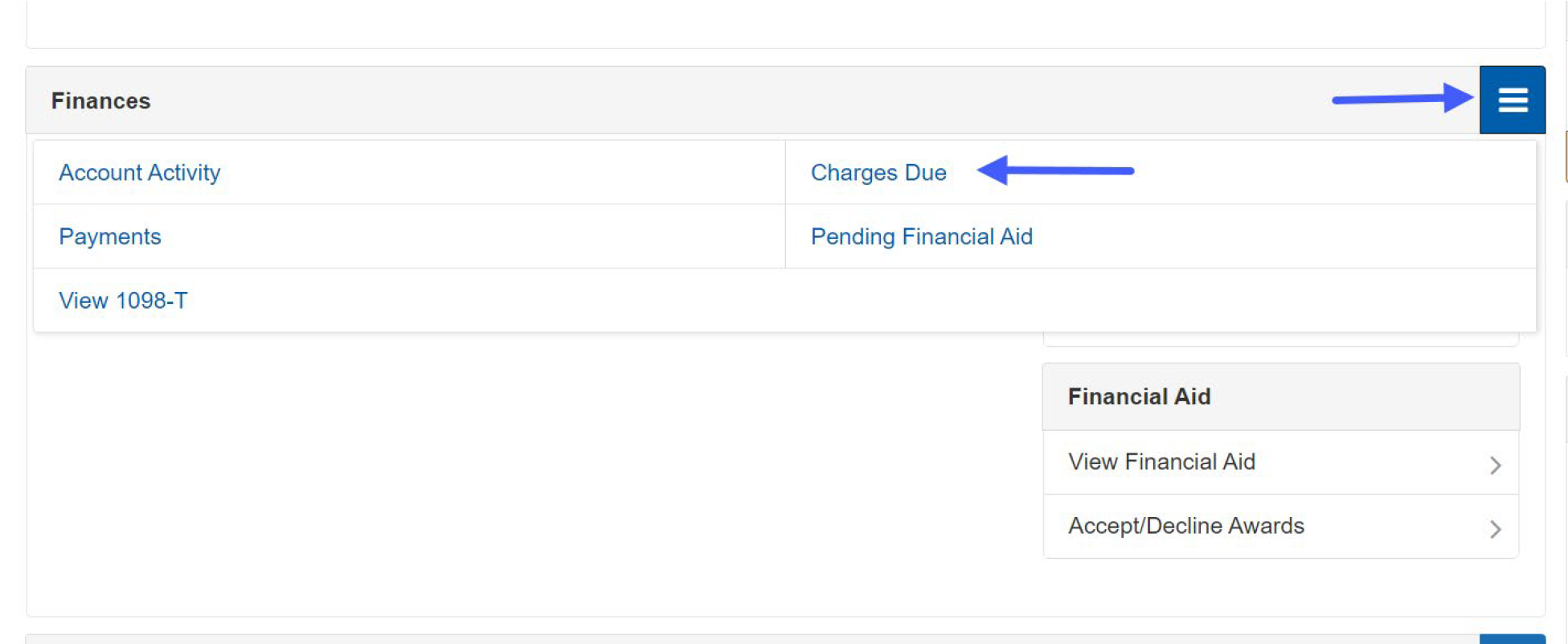The height and width of the screenshot is (644, 1568).
Task: Open the Payments page
Action: [110, 236]
